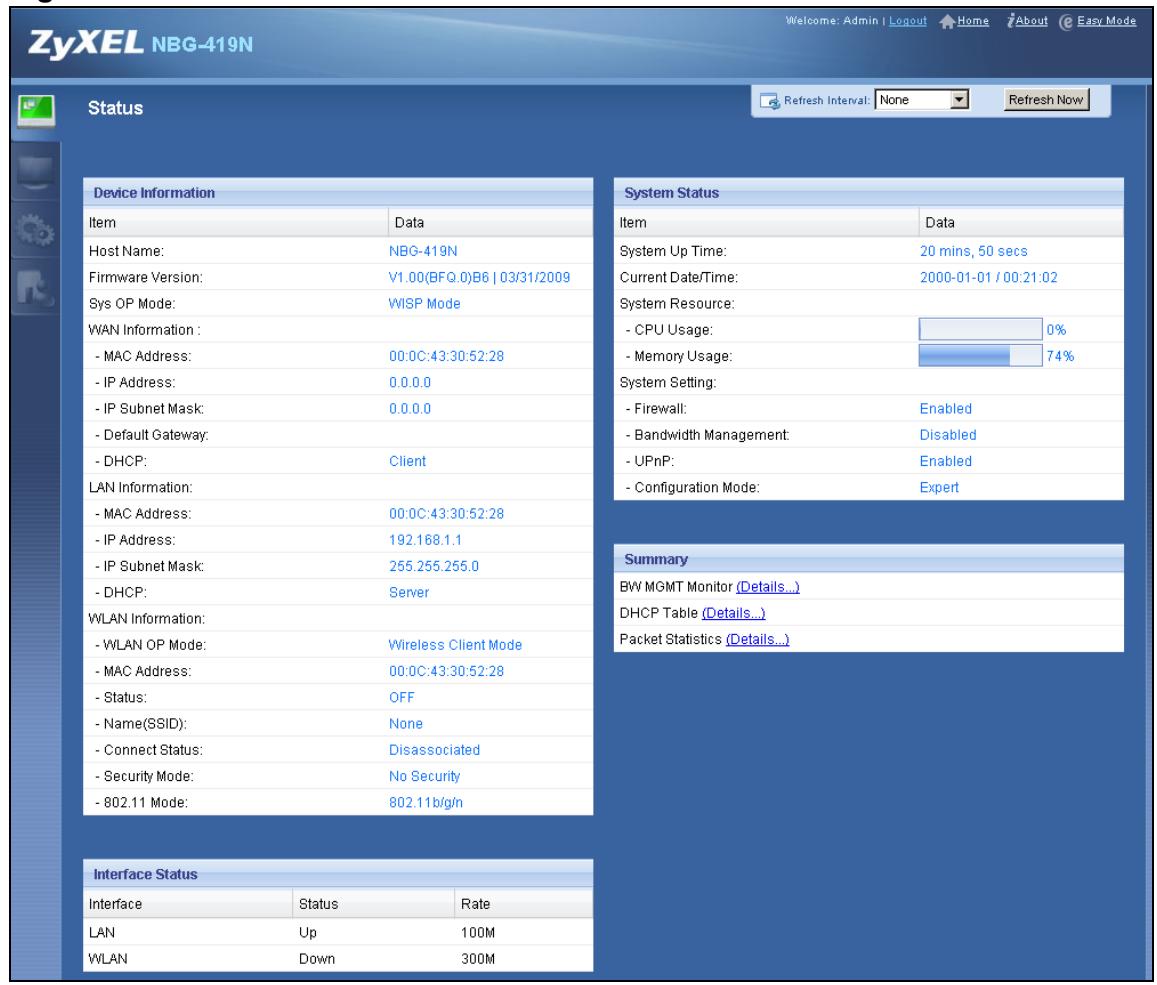
Task: Open the Refresh Interval dropdown
Action: click(x=922, y=100)
